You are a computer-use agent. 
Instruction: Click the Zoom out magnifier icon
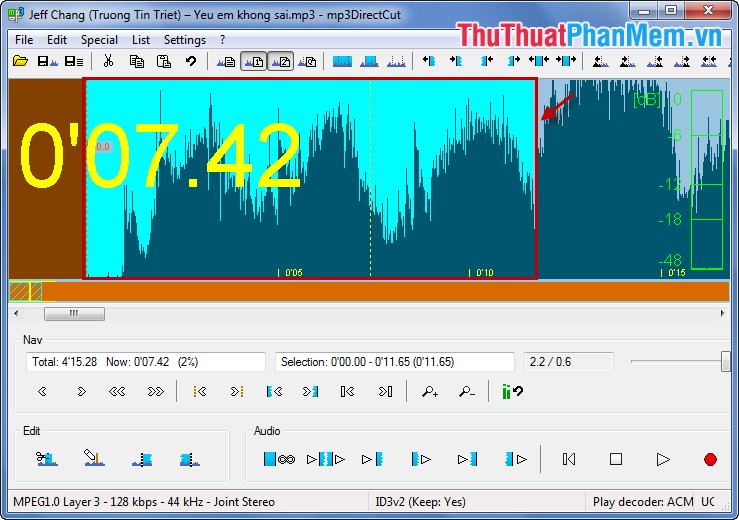[466, 392]
